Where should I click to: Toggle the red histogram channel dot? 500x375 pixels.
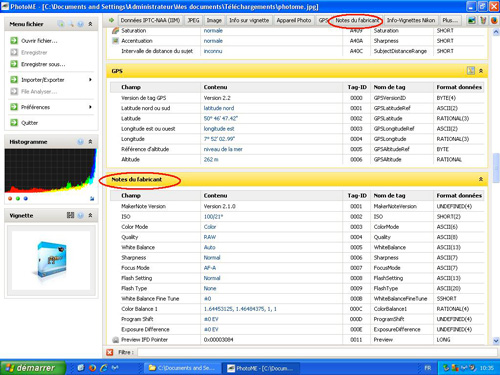point(10,199)
